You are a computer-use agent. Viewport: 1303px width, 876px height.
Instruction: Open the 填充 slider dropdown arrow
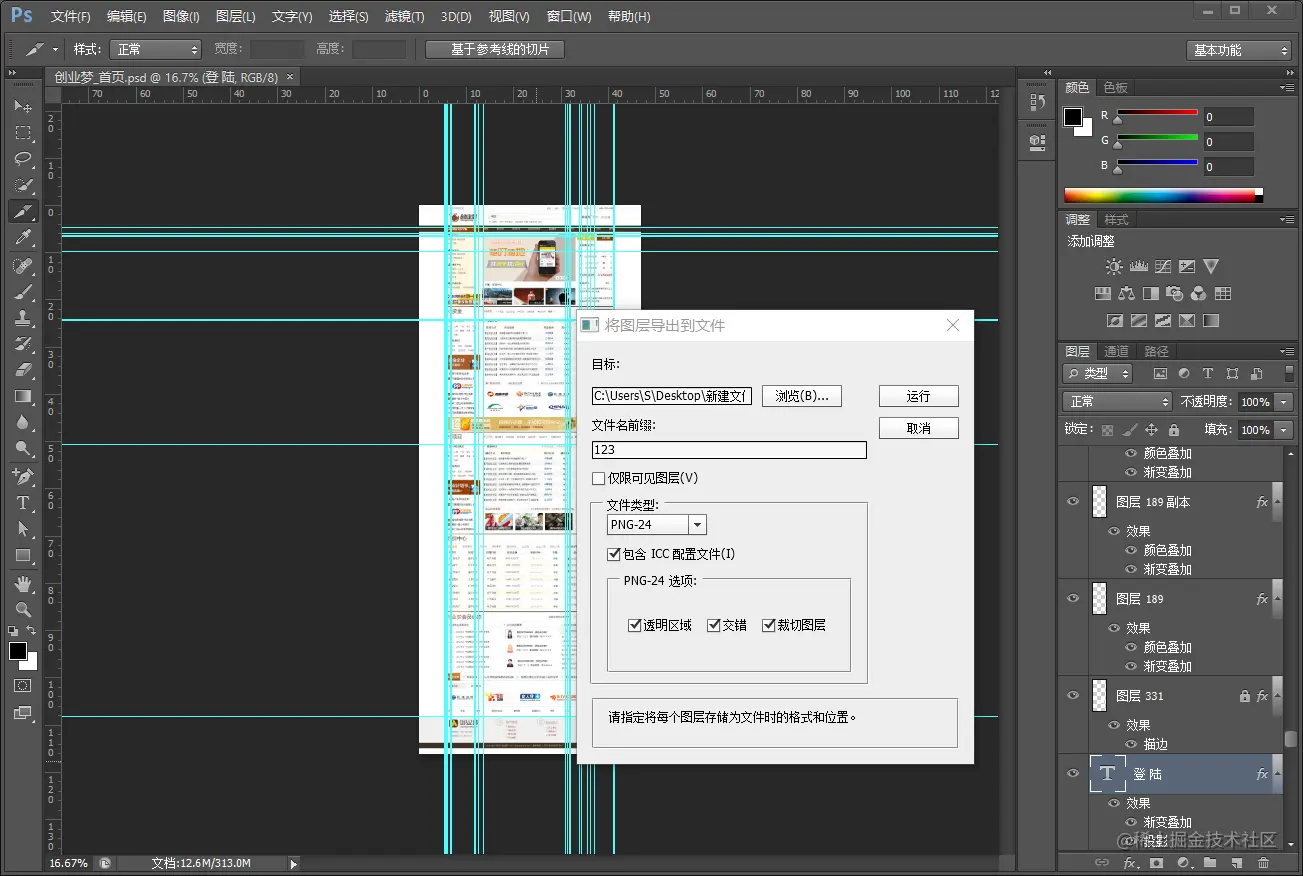(1283, 430)
